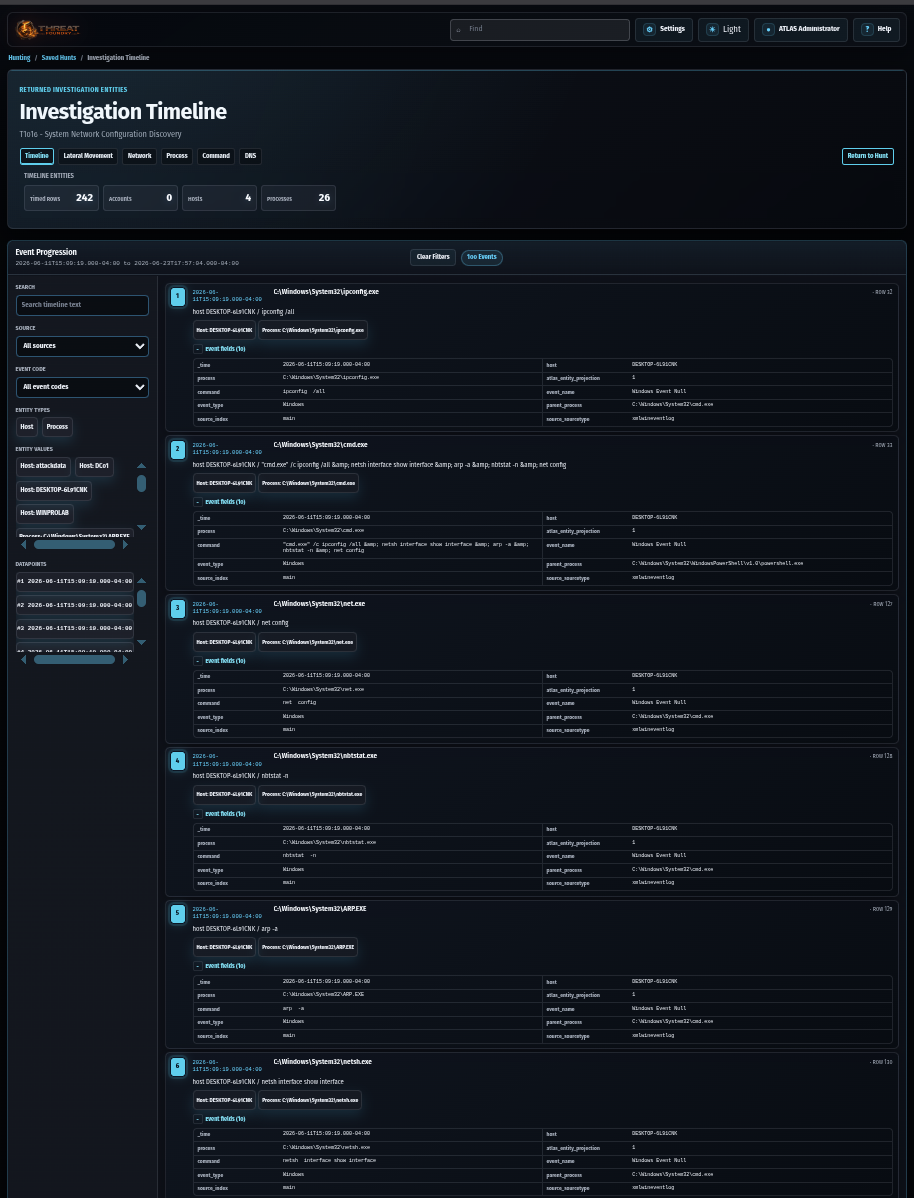
Task: Click the Datapoints scroll up arrow
Action: pyautogui.click(x=141, y=581)
